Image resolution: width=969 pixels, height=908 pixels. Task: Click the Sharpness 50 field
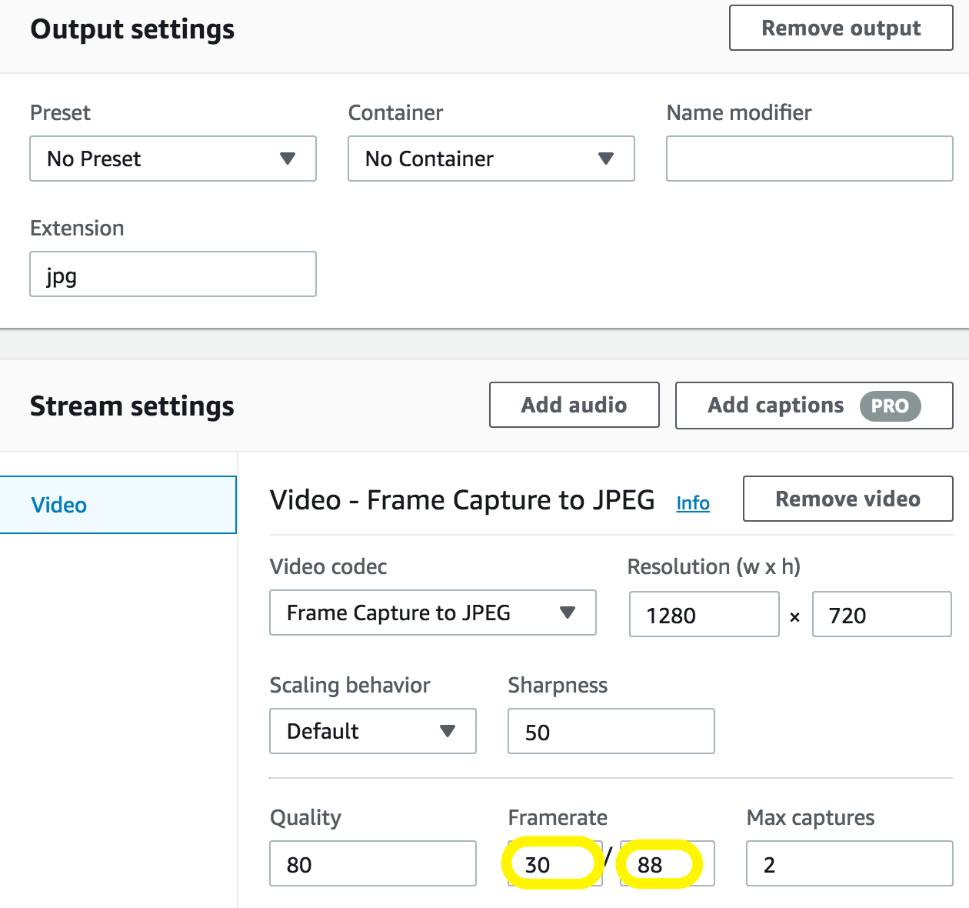click(611, 731)
